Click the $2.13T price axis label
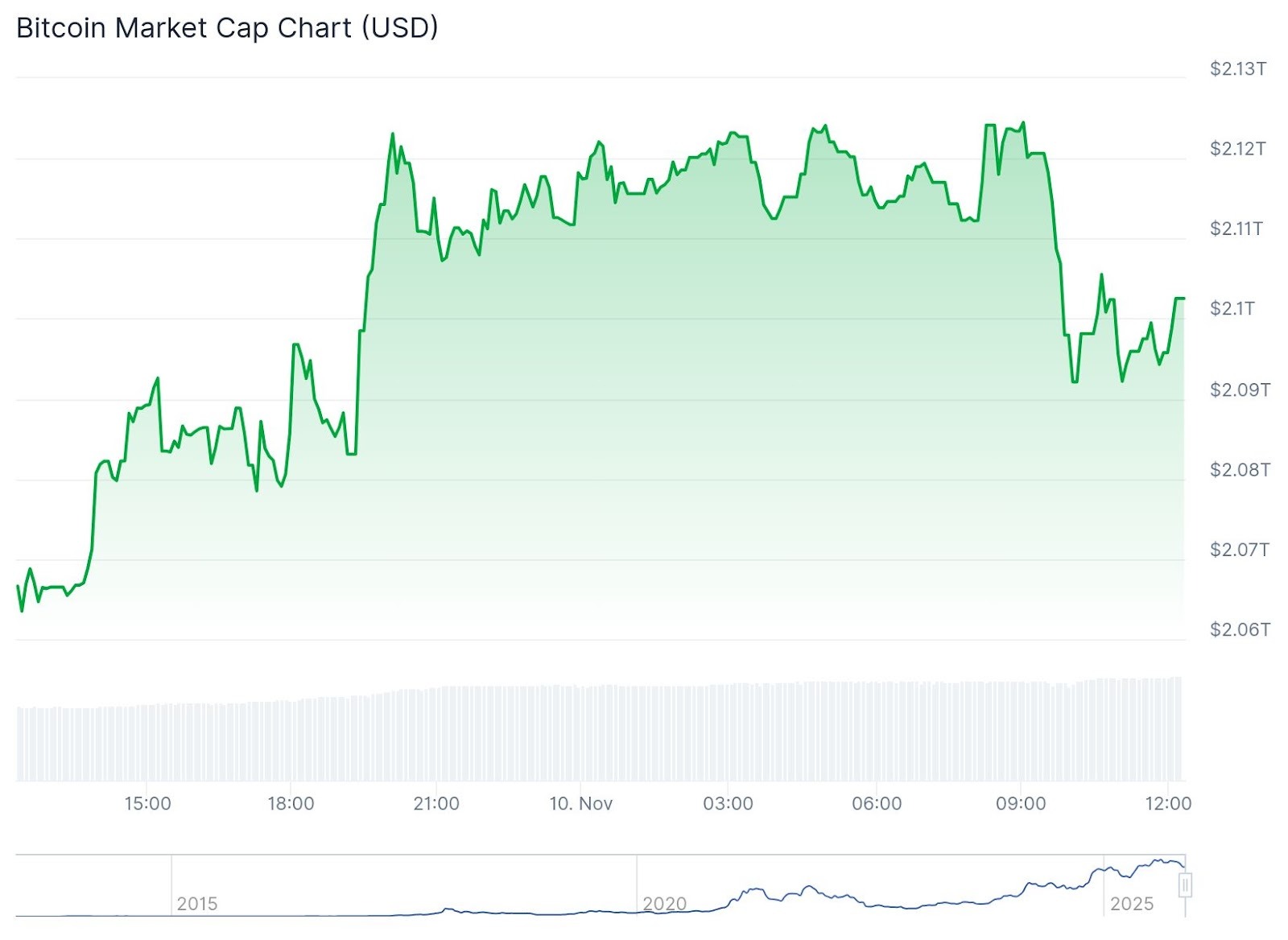The image size is (1288, 940). [1238, 69]
